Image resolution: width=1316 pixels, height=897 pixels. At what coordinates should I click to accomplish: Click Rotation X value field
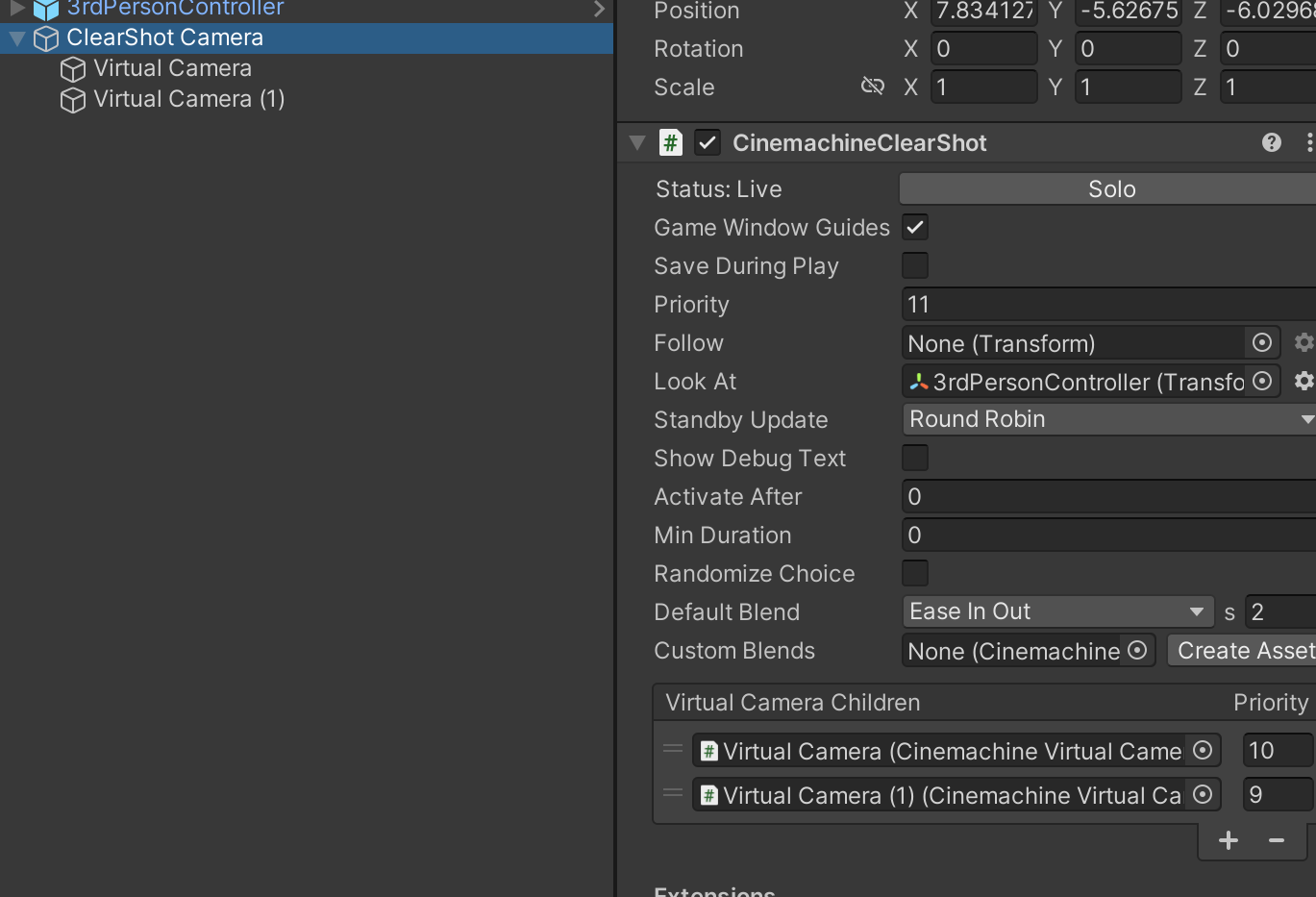(982, 48)
